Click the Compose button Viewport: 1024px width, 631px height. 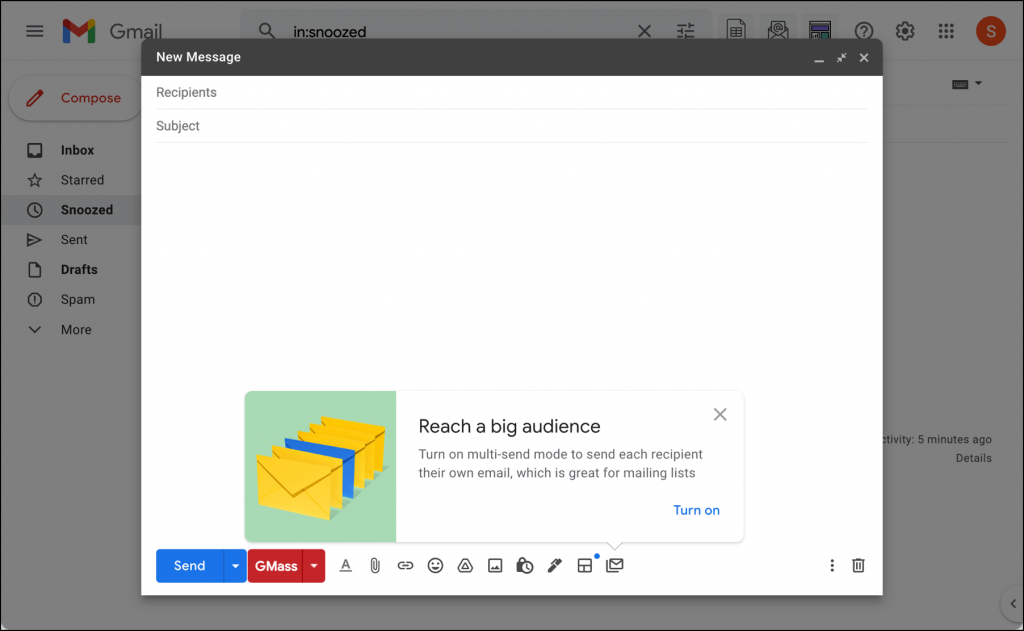[75, 98]
